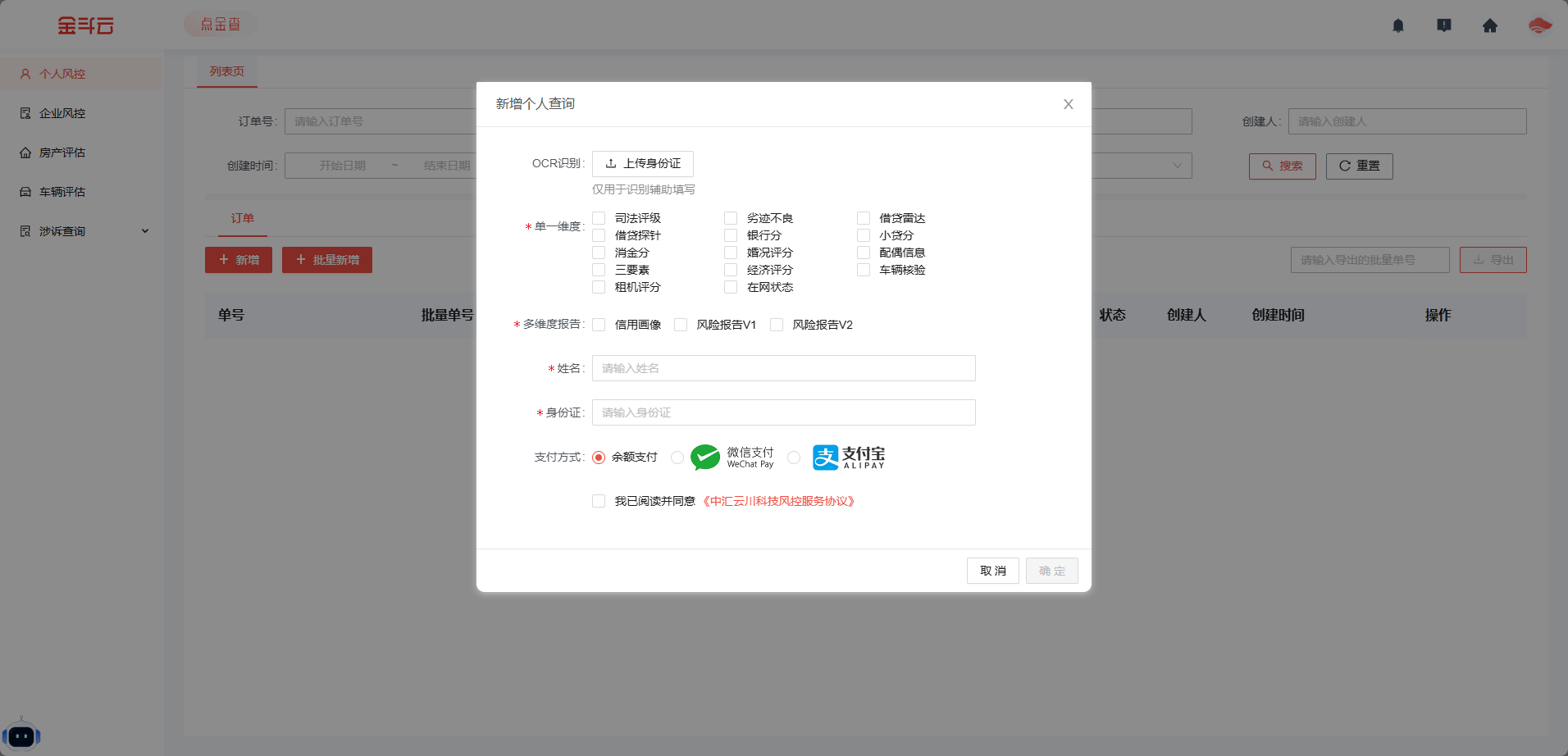Select the 订单 tab

tap(242, 218)
